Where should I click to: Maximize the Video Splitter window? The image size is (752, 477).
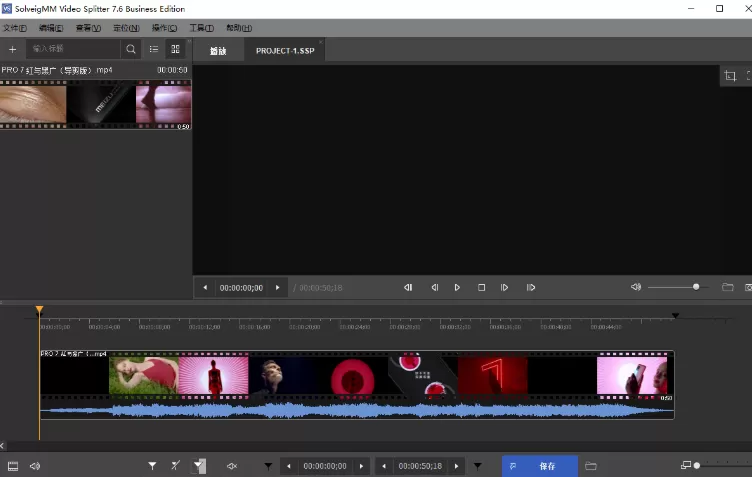(719, 9)
